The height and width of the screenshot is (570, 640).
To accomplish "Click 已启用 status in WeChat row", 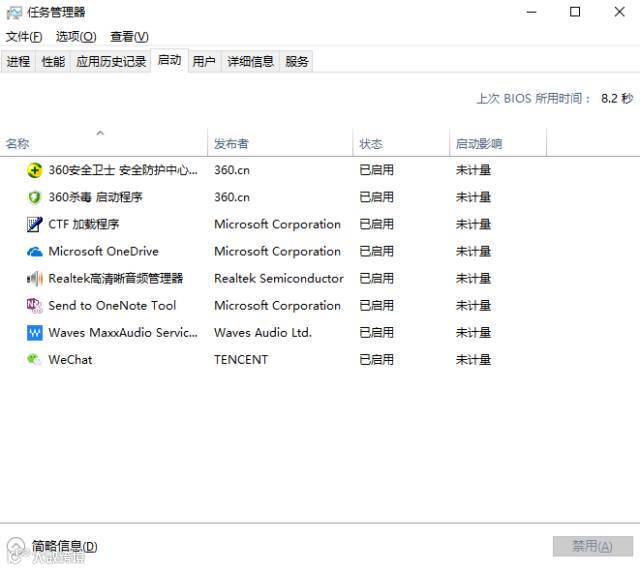I will click(376, 360).
